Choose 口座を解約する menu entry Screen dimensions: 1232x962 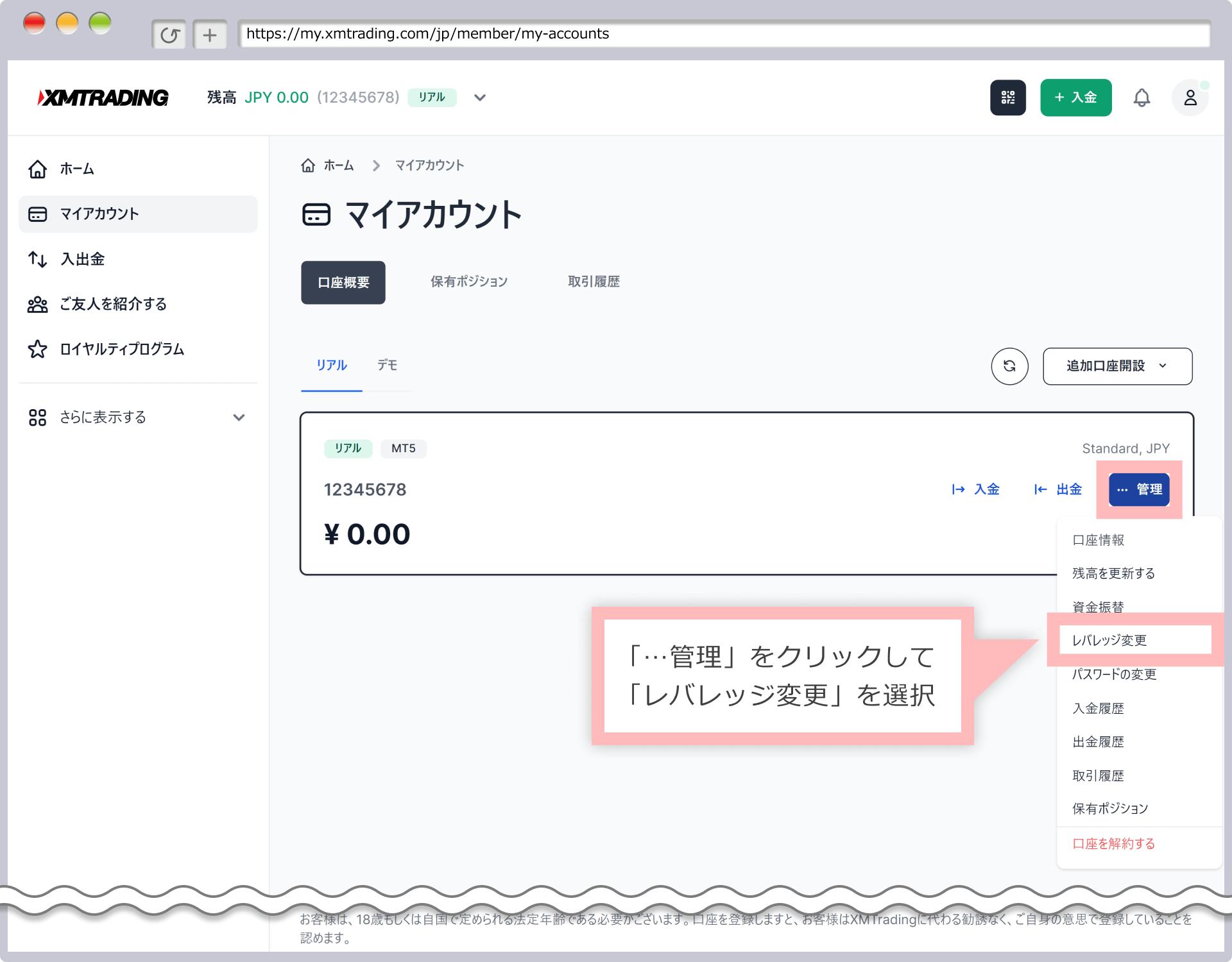[1113, 843]
